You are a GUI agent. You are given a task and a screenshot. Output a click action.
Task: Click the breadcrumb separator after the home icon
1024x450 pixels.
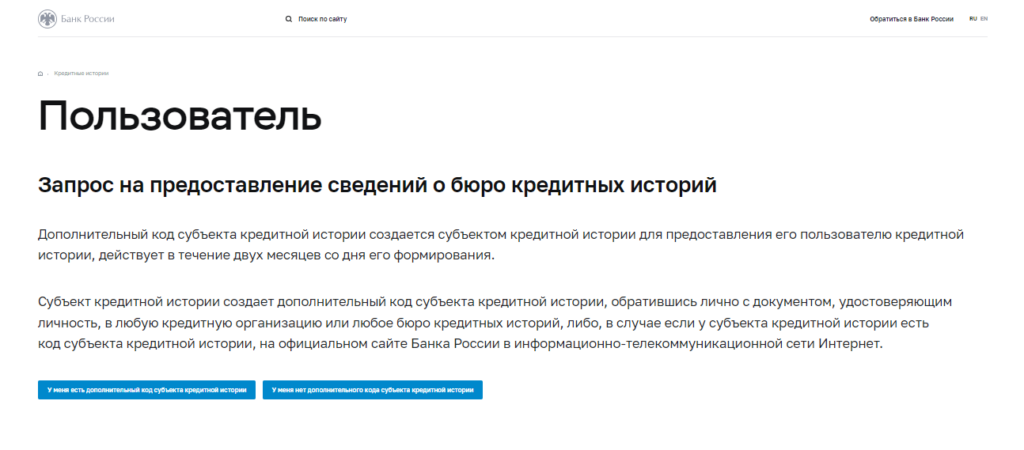point(48,74)
